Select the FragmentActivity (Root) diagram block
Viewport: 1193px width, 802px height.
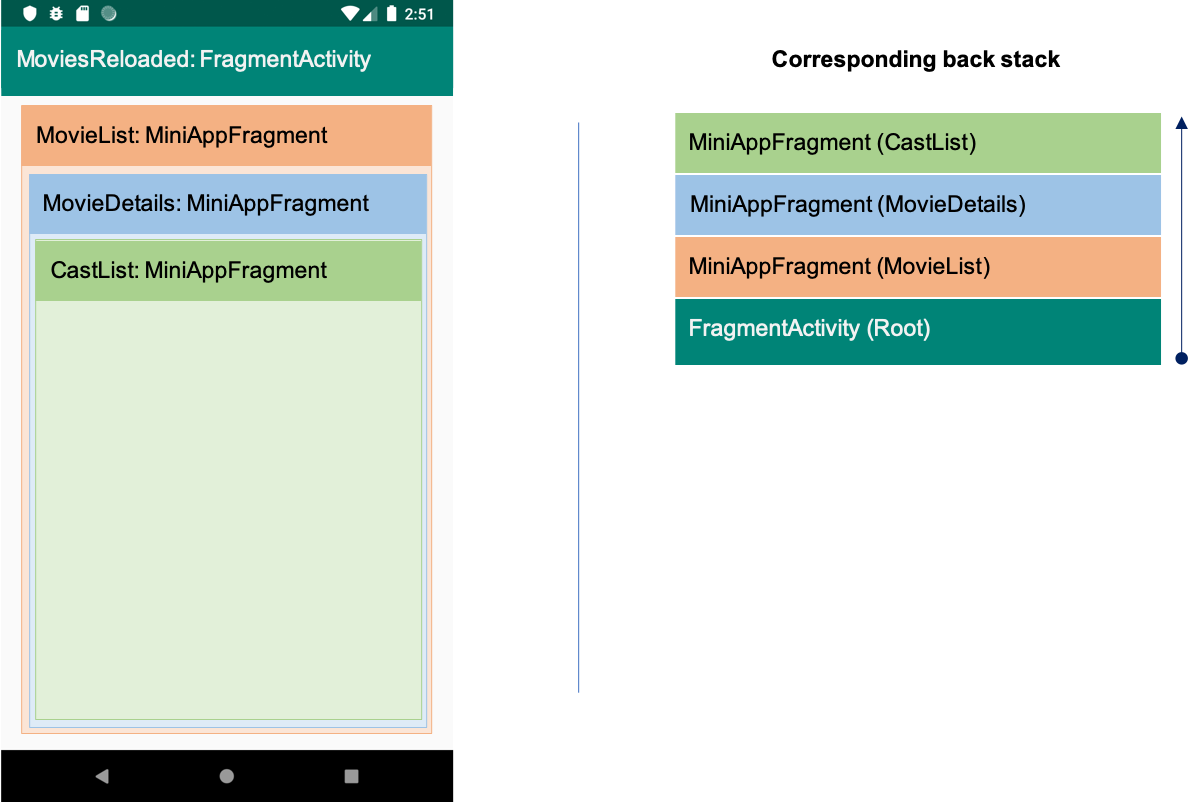click(x=917, y=330)
